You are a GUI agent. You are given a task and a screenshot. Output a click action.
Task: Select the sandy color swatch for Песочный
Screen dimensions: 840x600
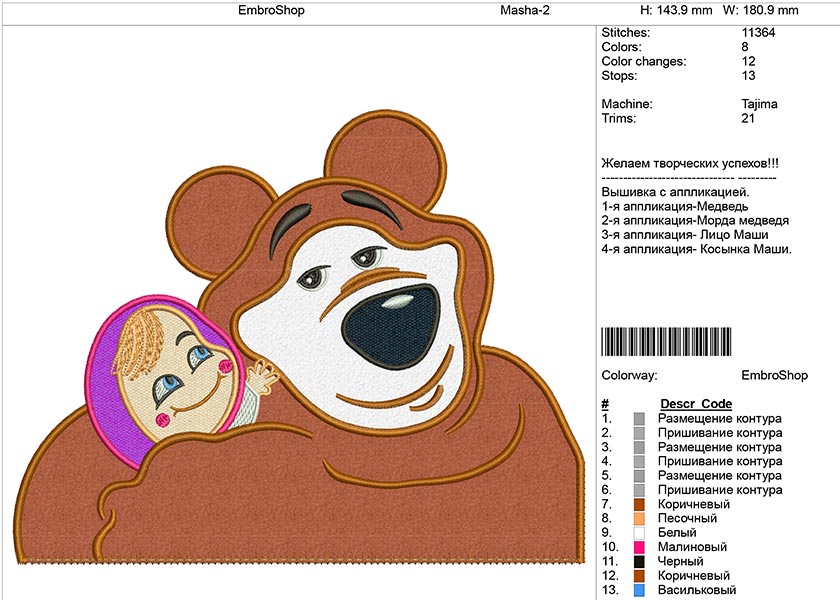tap(639, 519)
